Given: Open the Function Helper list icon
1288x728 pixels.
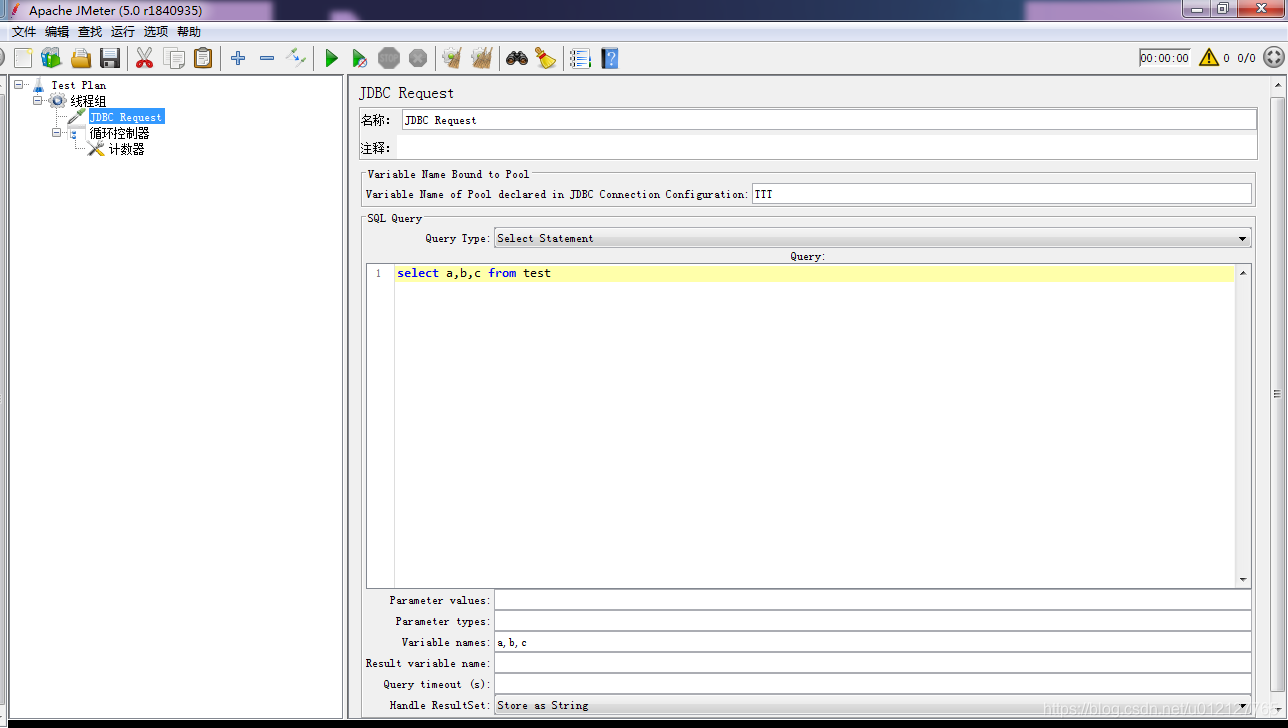Looking at the screenshot, I should coord(580,58).
